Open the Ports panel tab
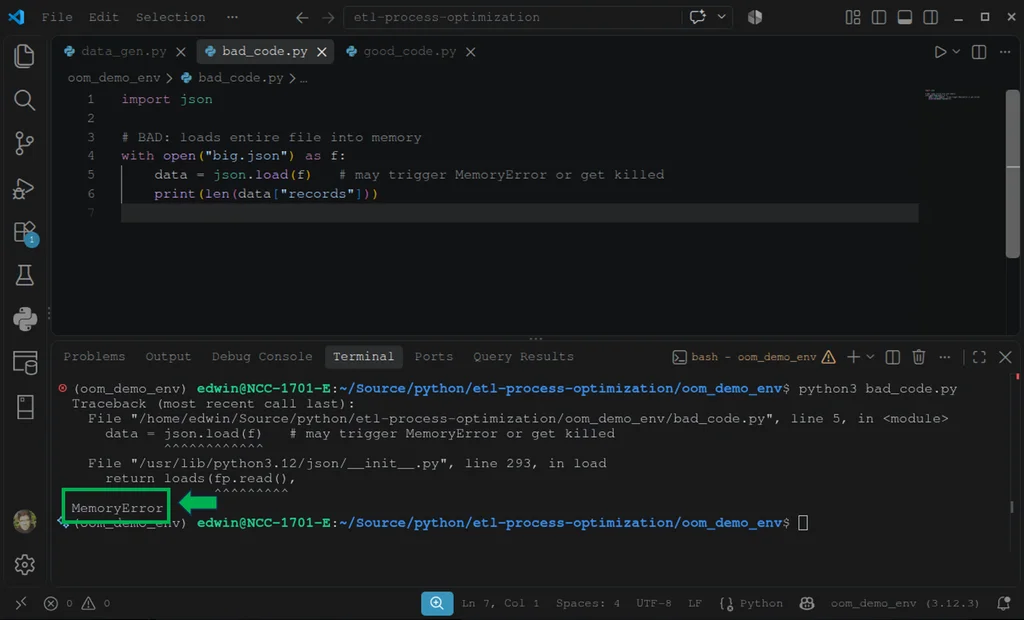The width and height of the screenshot is (1024, 620). pyautogui.click(x=434, y=357)
